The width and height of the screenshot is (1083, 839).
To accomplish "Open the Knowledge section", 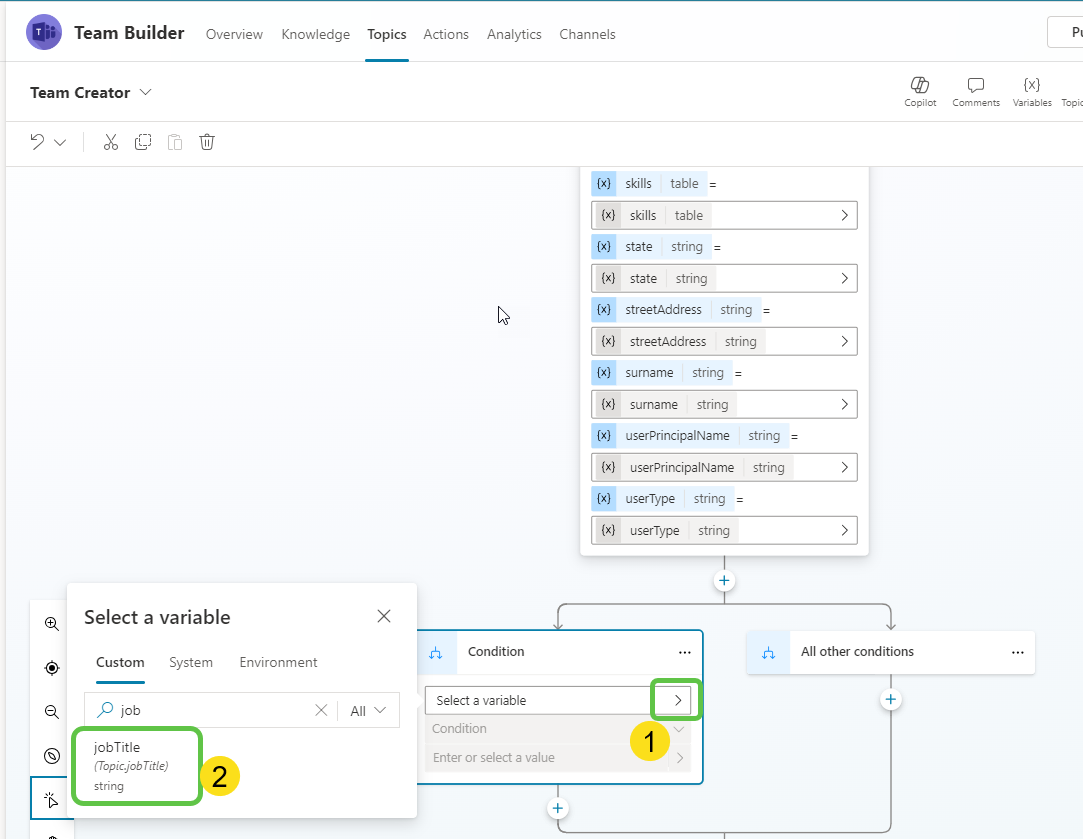I will click(x=315, y=34).
